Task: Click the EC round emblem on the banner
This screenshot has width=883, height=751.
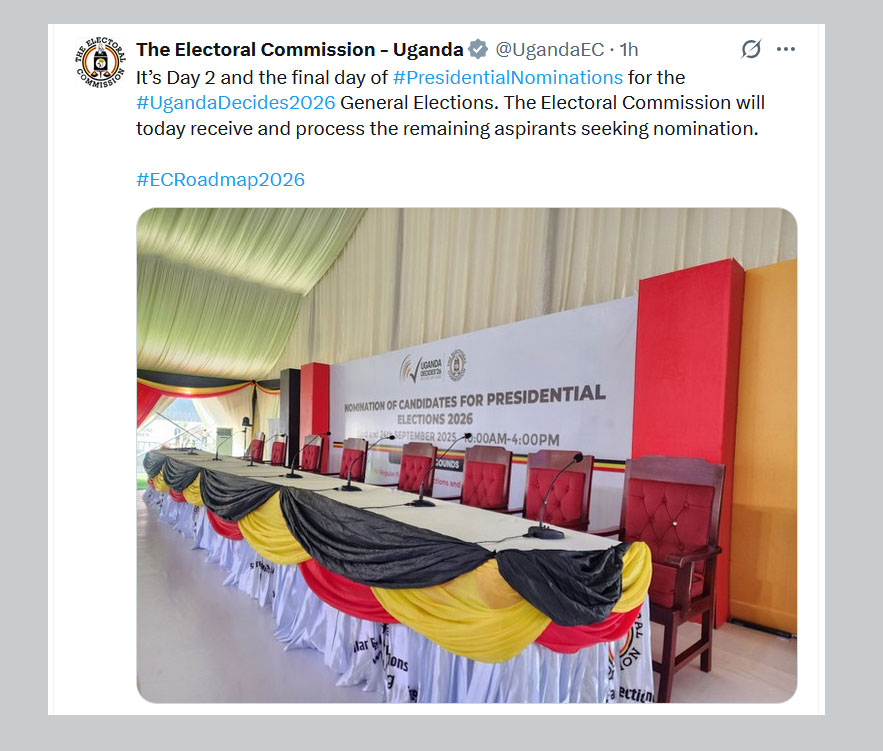Action: [x=457, y=365]
